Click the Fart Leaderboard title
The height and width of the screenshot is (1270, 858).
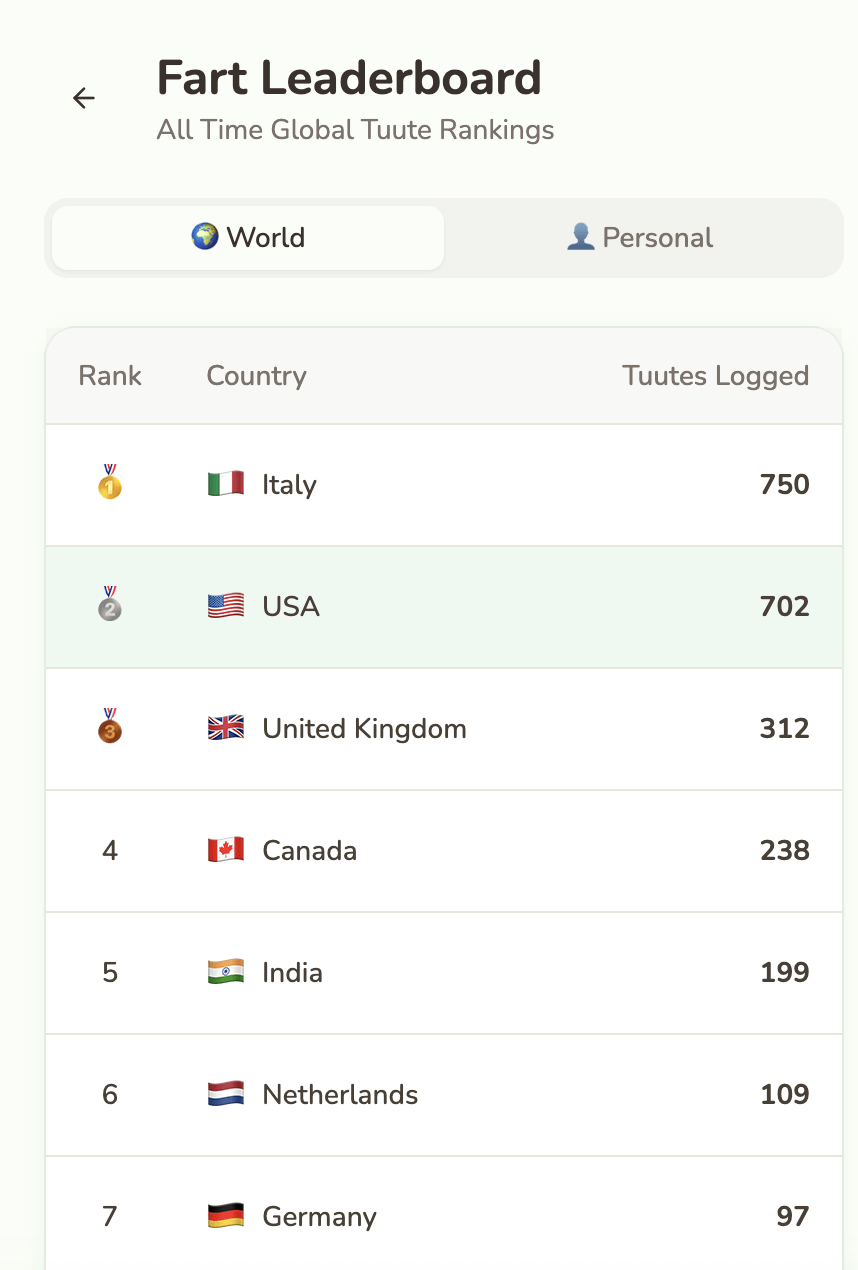point(349,78)
